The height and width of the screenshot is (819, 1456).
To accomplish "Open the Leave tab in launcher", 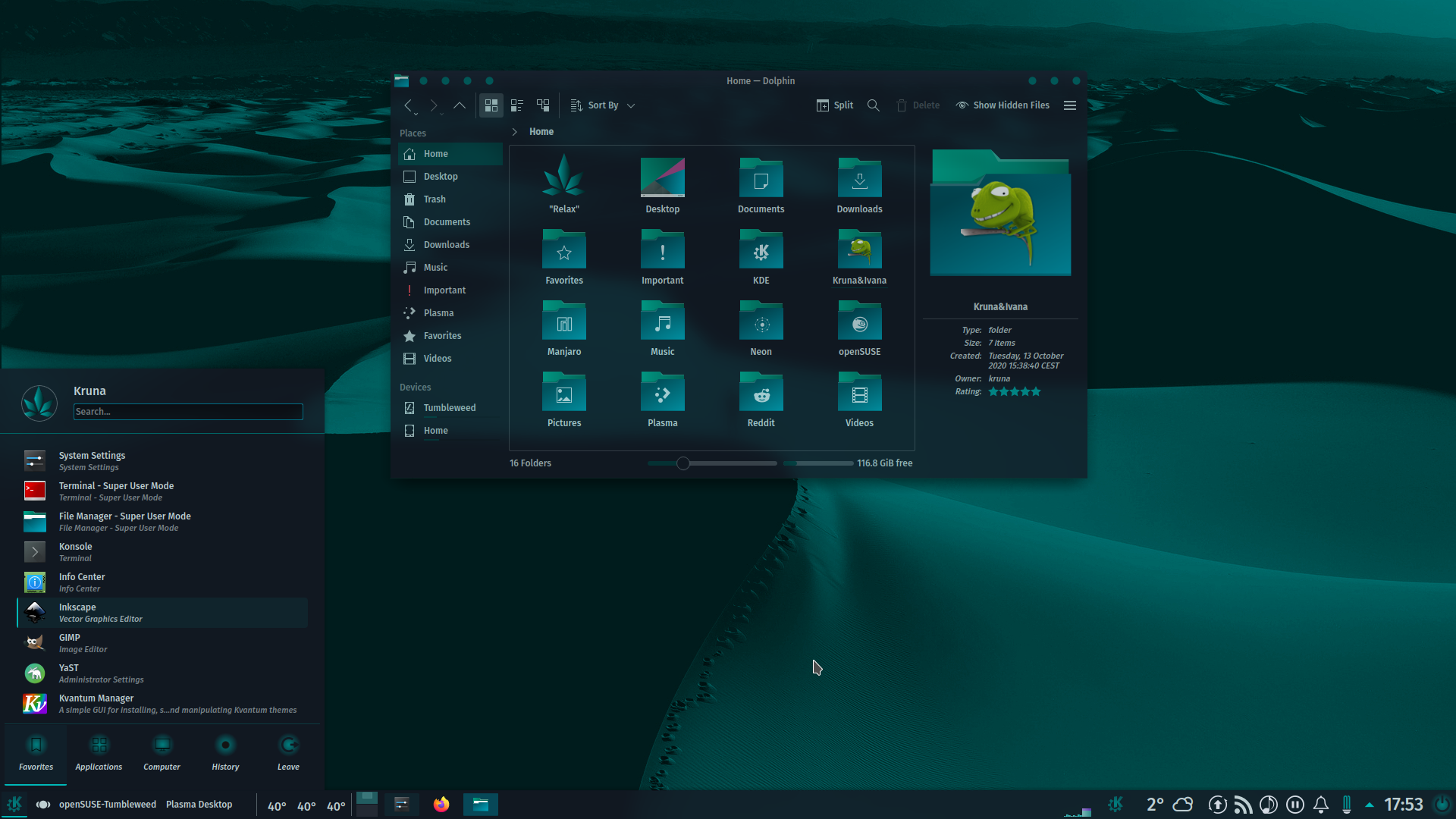I will point(288,754).
